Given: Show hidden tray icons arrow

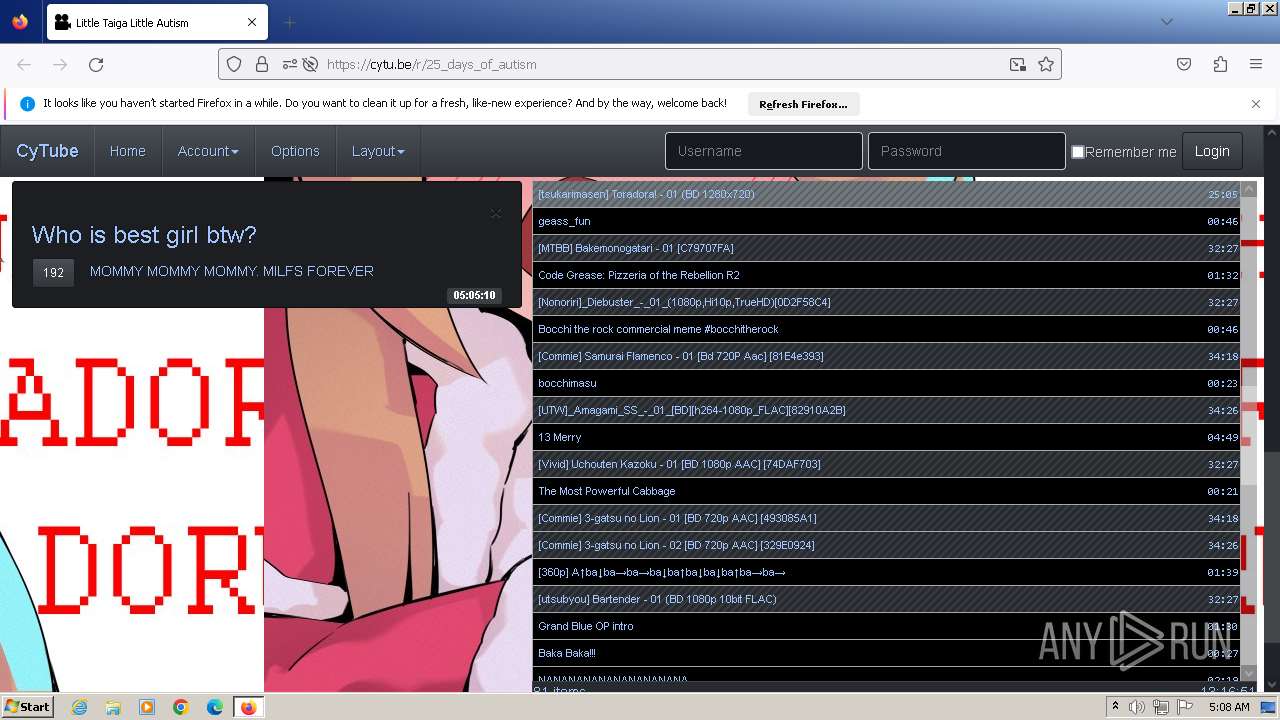Looking at the screenshot, I should pos(1115,707).
